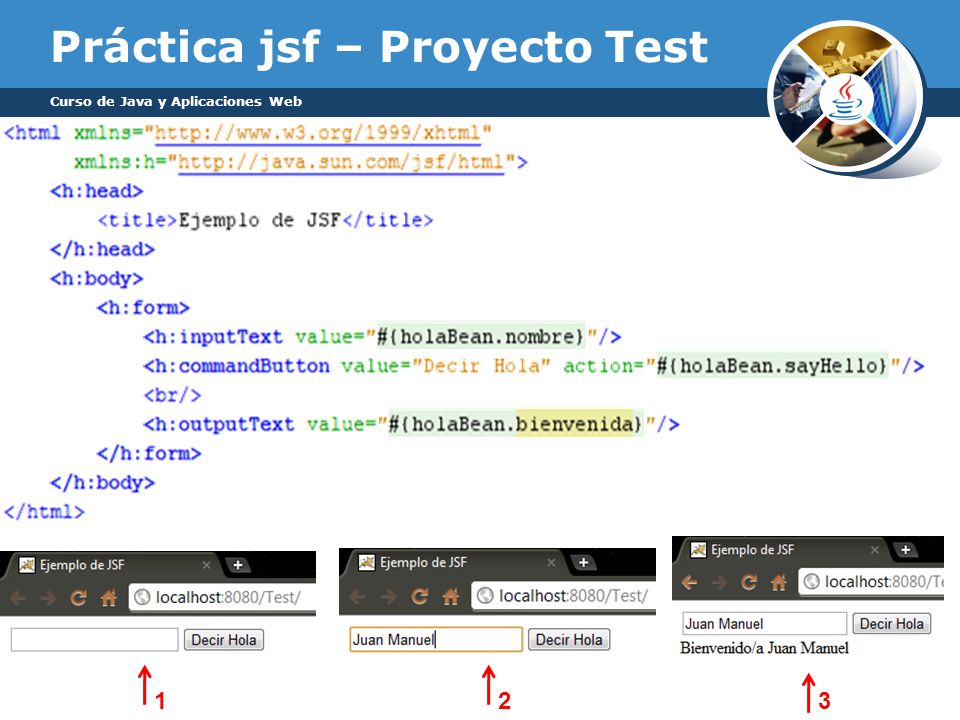This screenshot has height=720, width=960.
Task: Close Ejemplo de JSF tab in third browser
Action: click(875, 550)
